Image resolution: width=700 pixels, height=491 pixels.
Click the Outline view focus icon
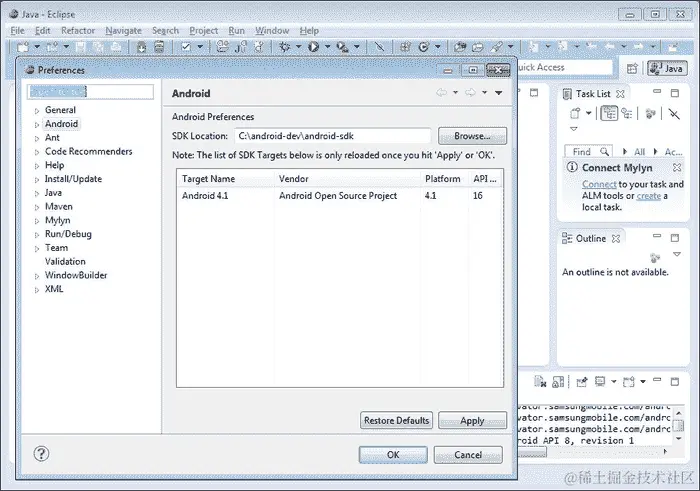655,258
